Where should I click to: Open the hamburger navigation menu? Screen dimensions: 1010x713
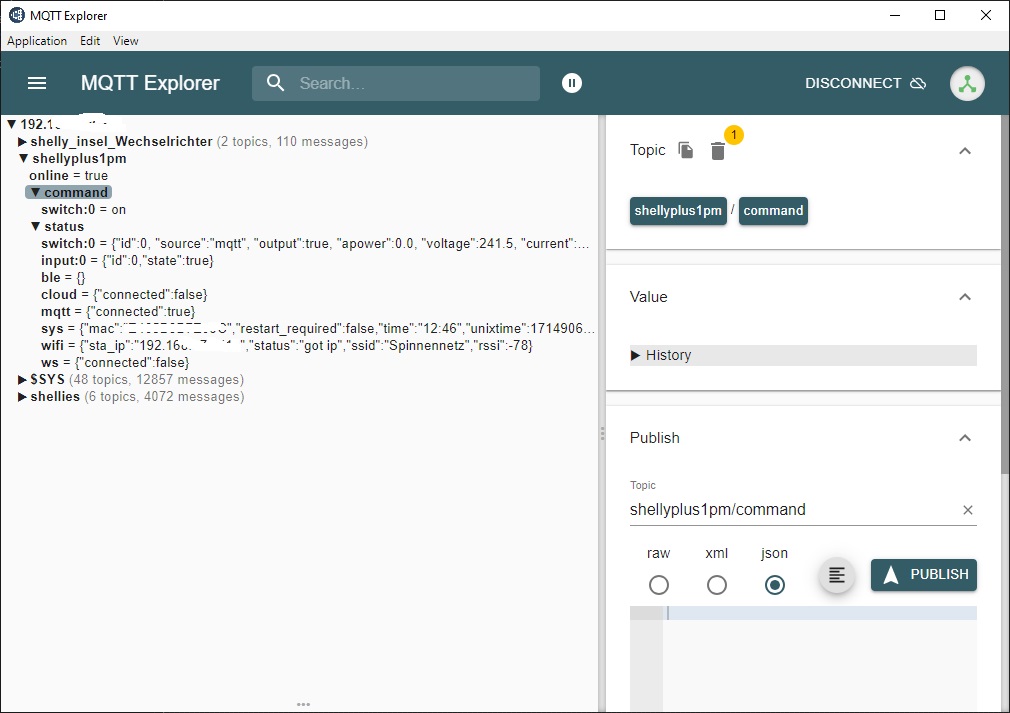(x=37, y=83)
